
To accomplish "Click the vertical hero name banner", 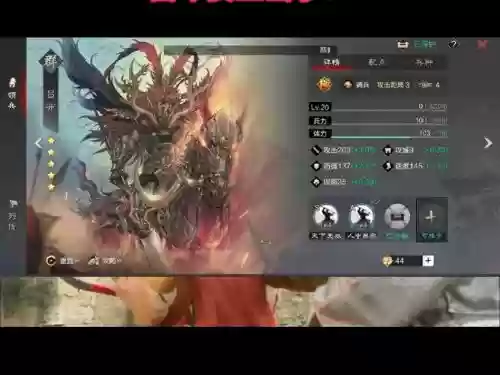I will (51, 102).
